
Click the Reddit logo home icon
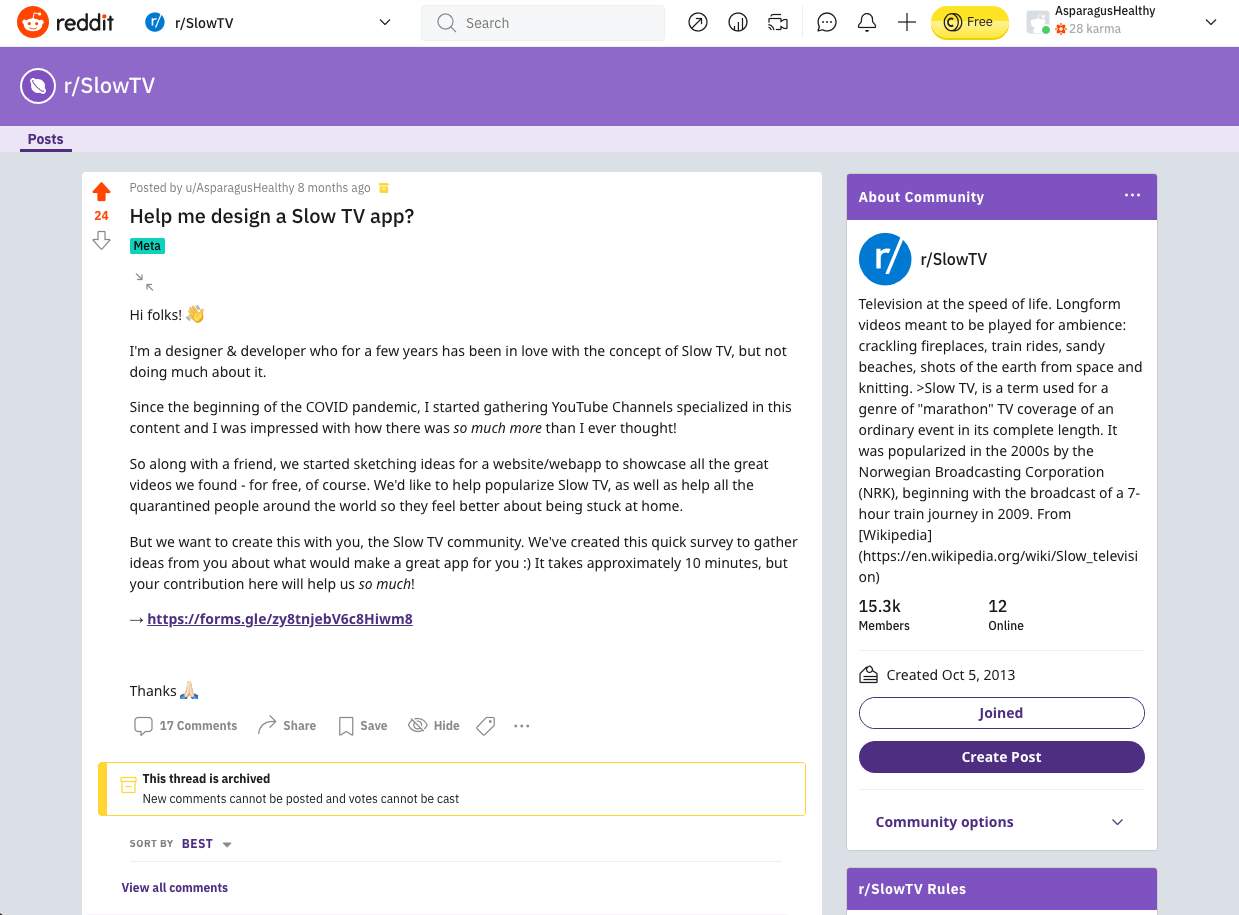(33, 22)
